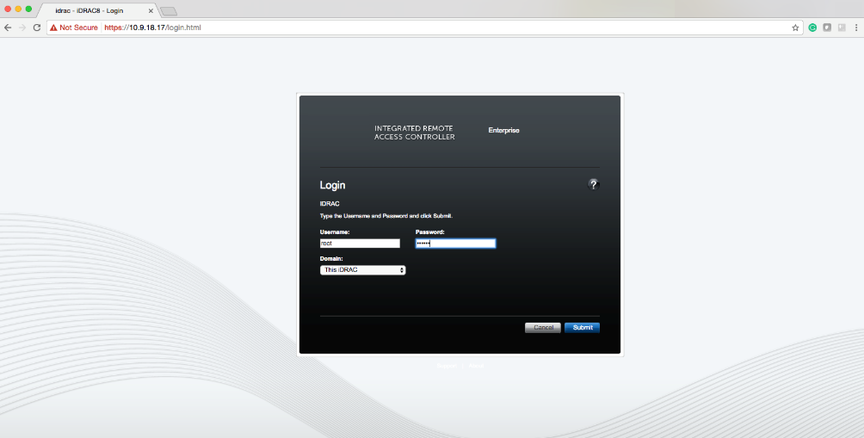
Task: Click the address bar URL
Action: coord(153,28)
